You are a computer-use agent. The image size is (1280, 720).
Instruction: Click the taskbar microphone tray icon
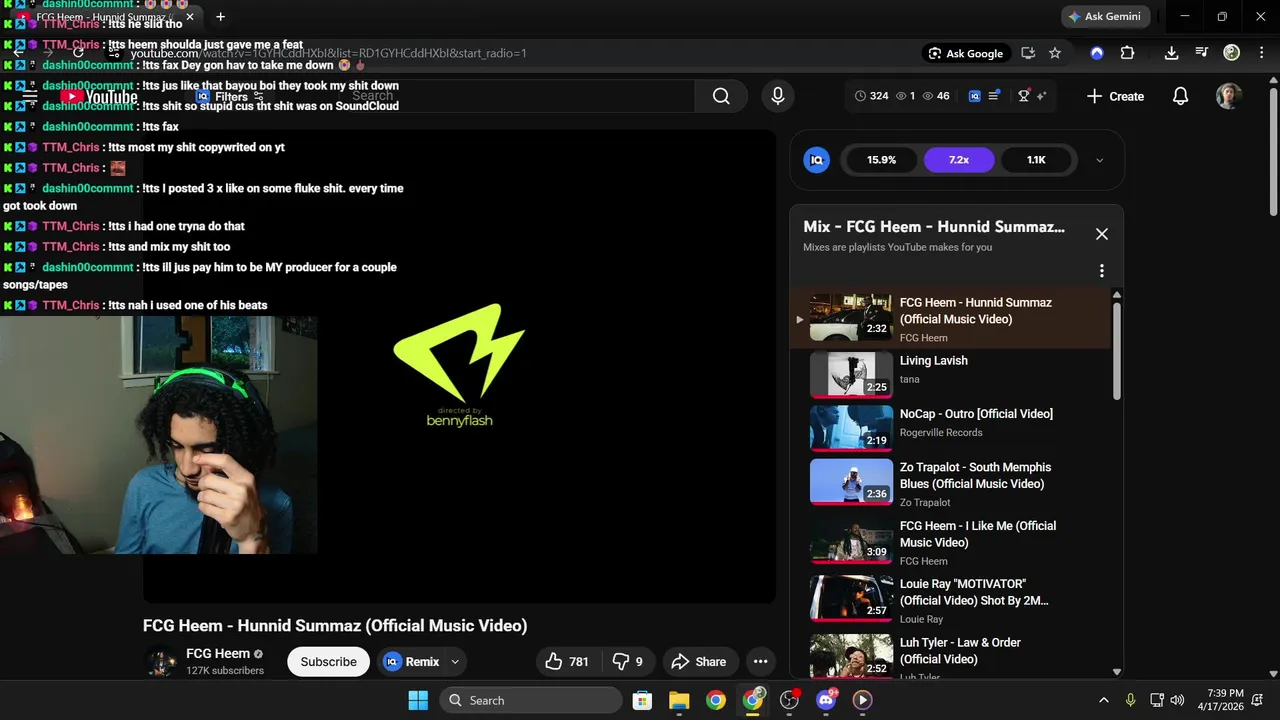[1130, 700]
